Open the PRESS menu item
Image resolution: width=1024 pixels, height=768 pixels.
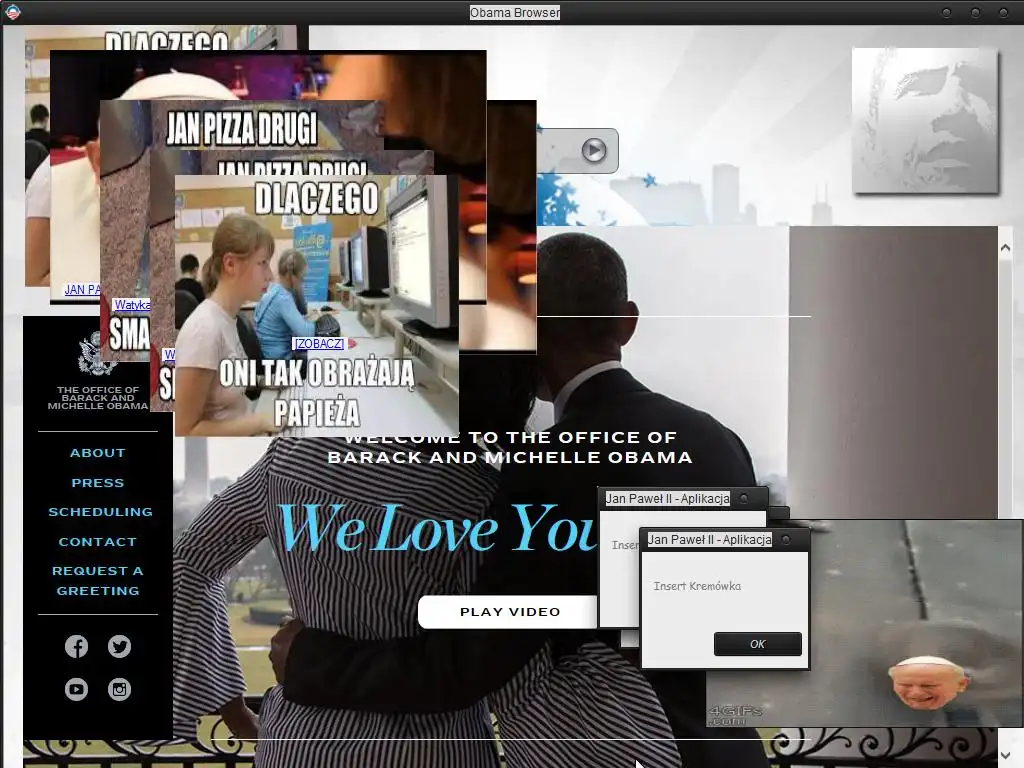98,483
